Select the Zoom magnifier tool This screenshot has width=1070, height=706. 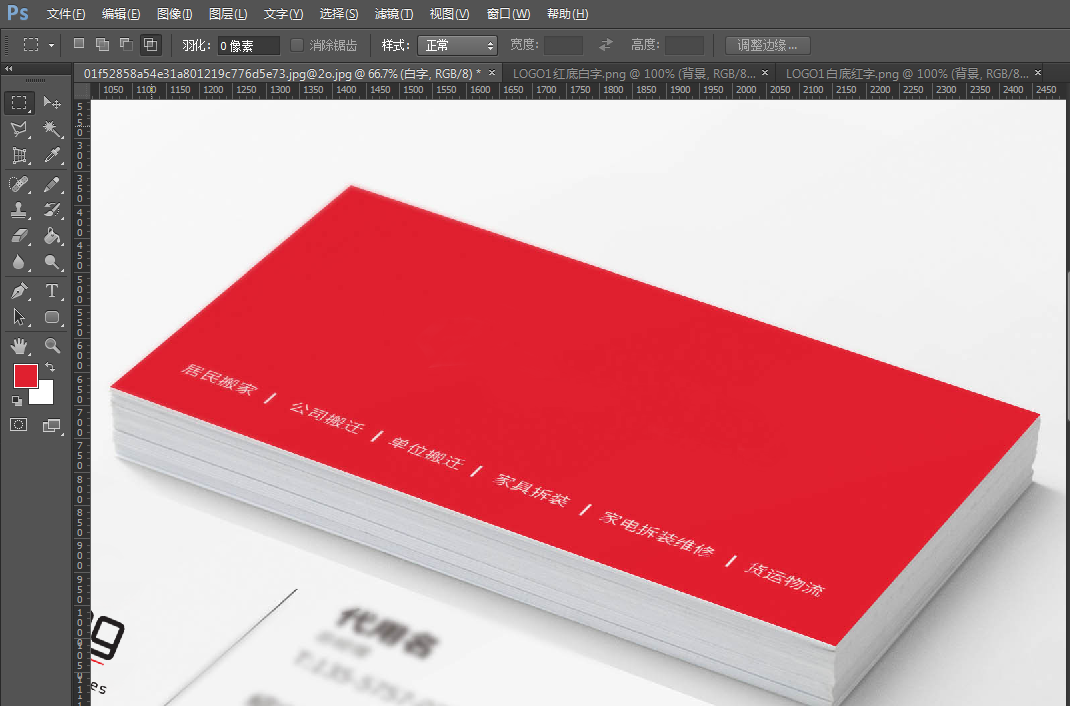point(52,346)
